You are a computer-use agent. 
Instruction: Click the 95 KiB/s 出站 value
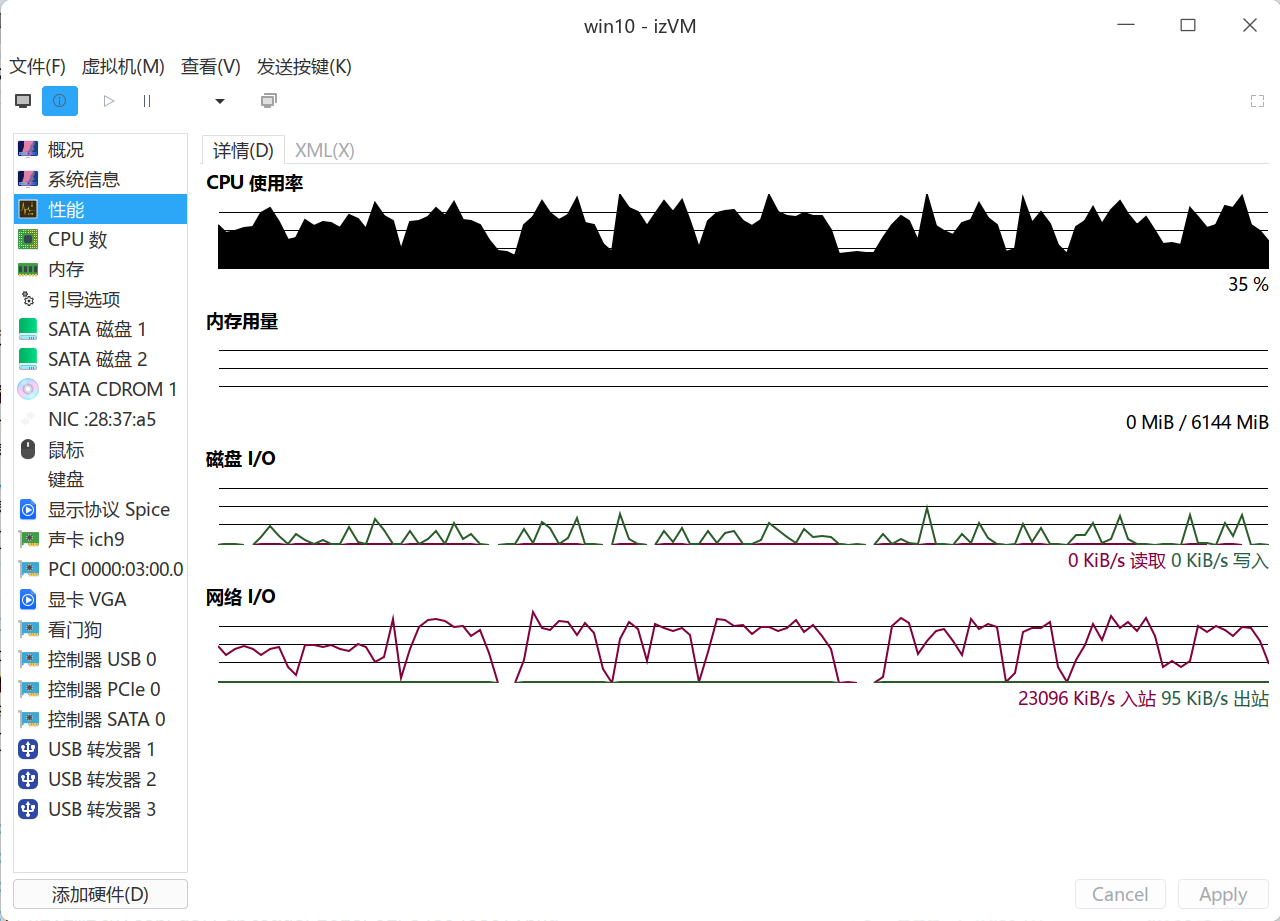1215,699
